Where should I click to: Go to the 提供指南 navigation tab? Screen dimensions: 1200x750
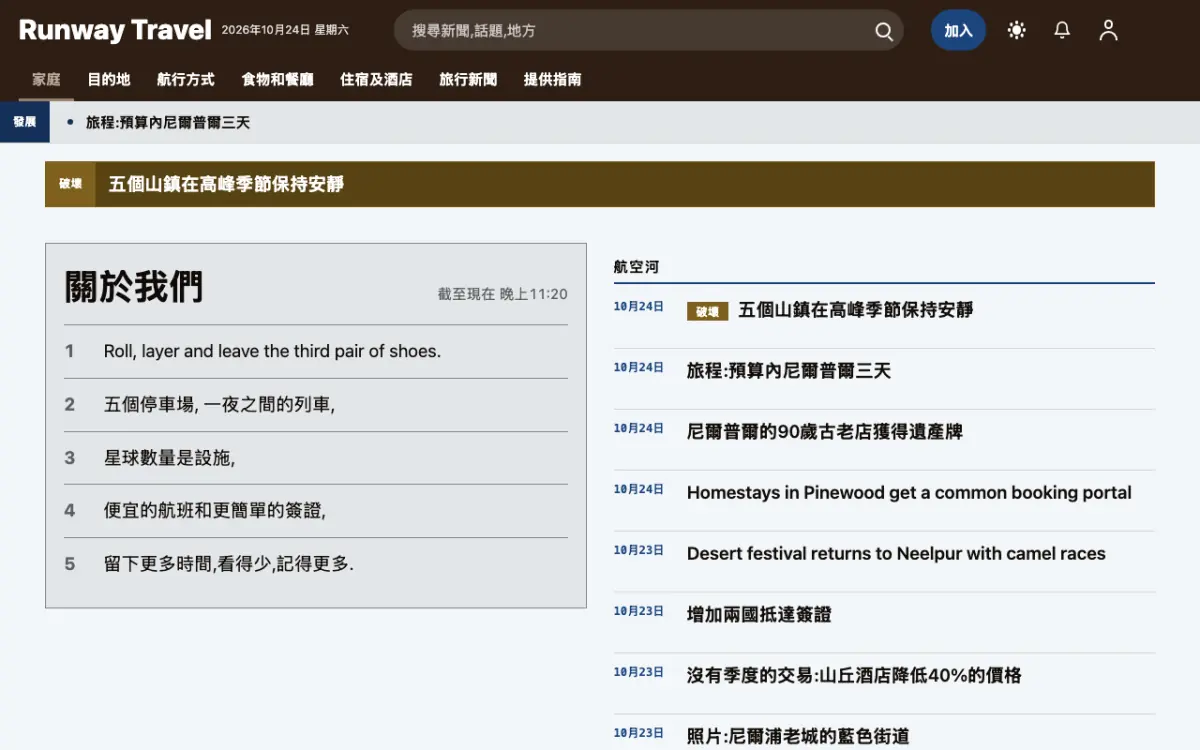[x=552, y=80]
